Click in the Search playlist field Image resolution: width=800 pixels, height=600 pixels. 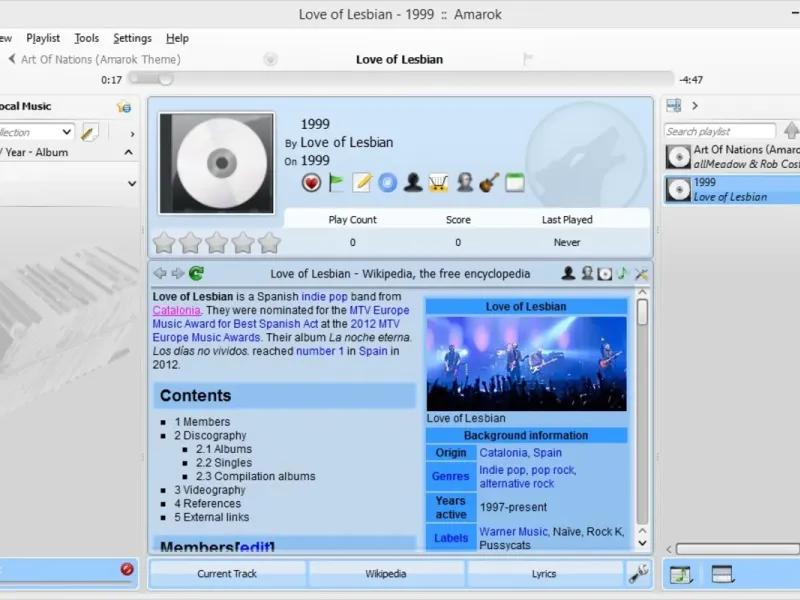720,132
